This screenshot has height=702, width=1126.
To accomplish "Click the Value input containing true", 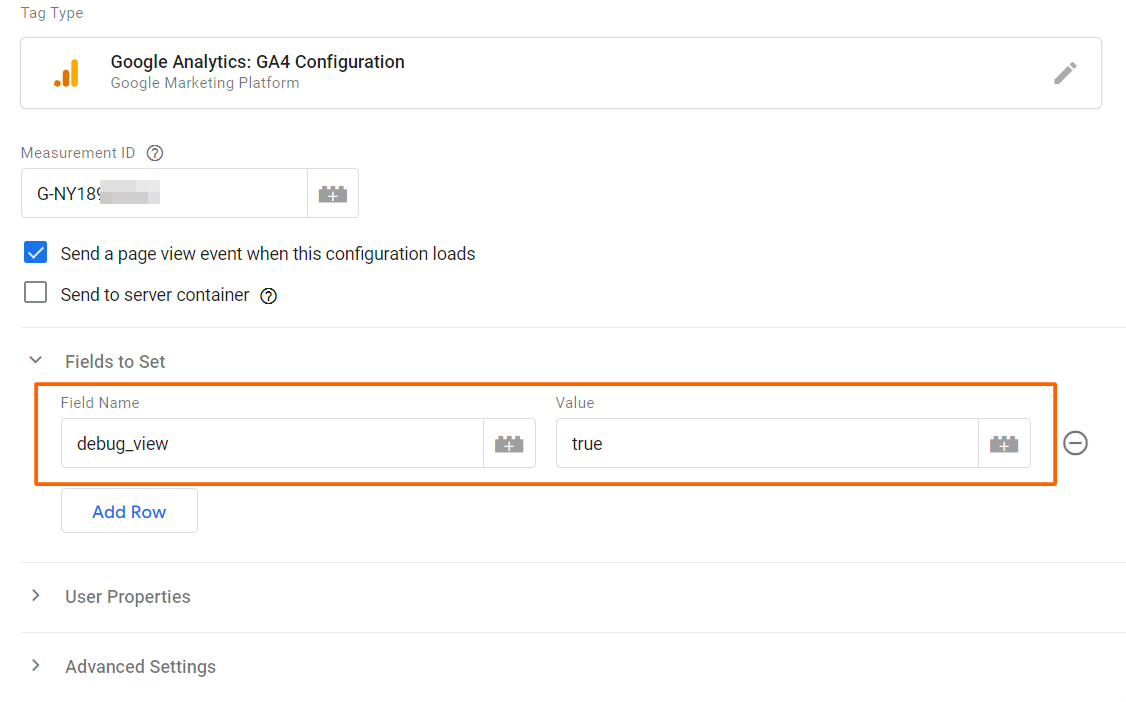I will 750,443.
